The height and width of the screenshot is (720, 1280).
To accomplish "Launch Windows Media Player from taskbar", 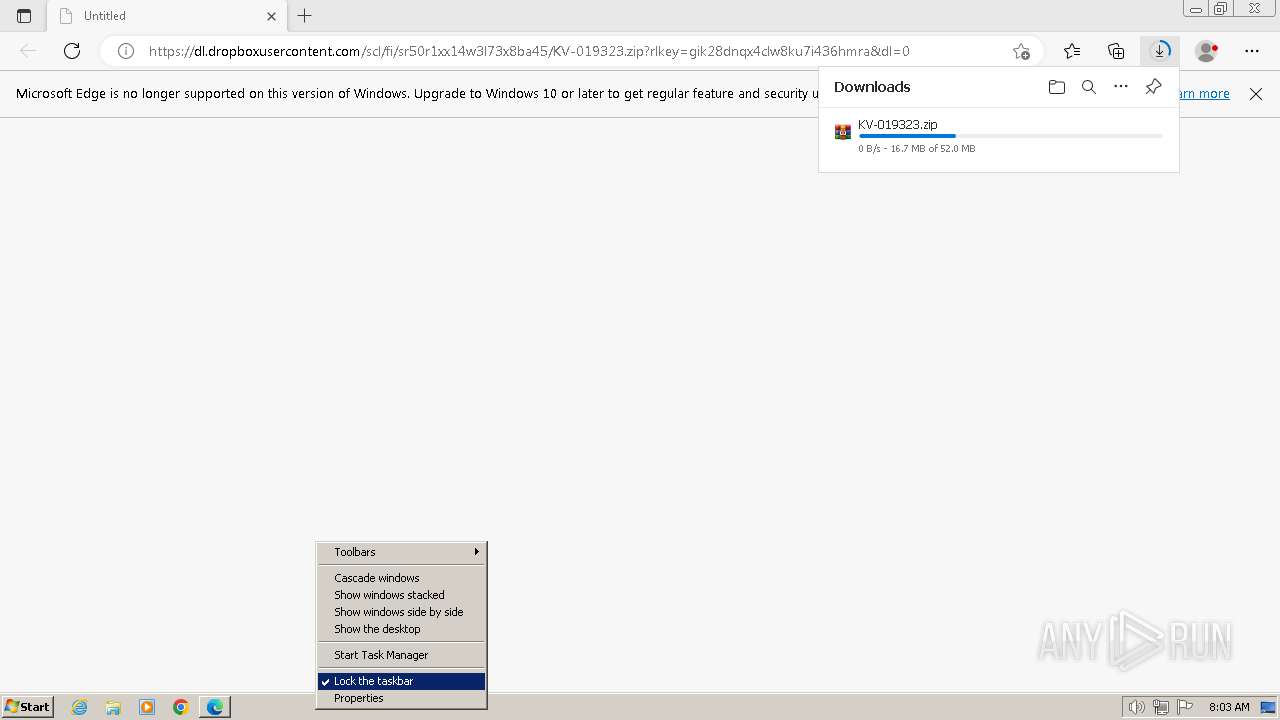I will tap(147, 707).
